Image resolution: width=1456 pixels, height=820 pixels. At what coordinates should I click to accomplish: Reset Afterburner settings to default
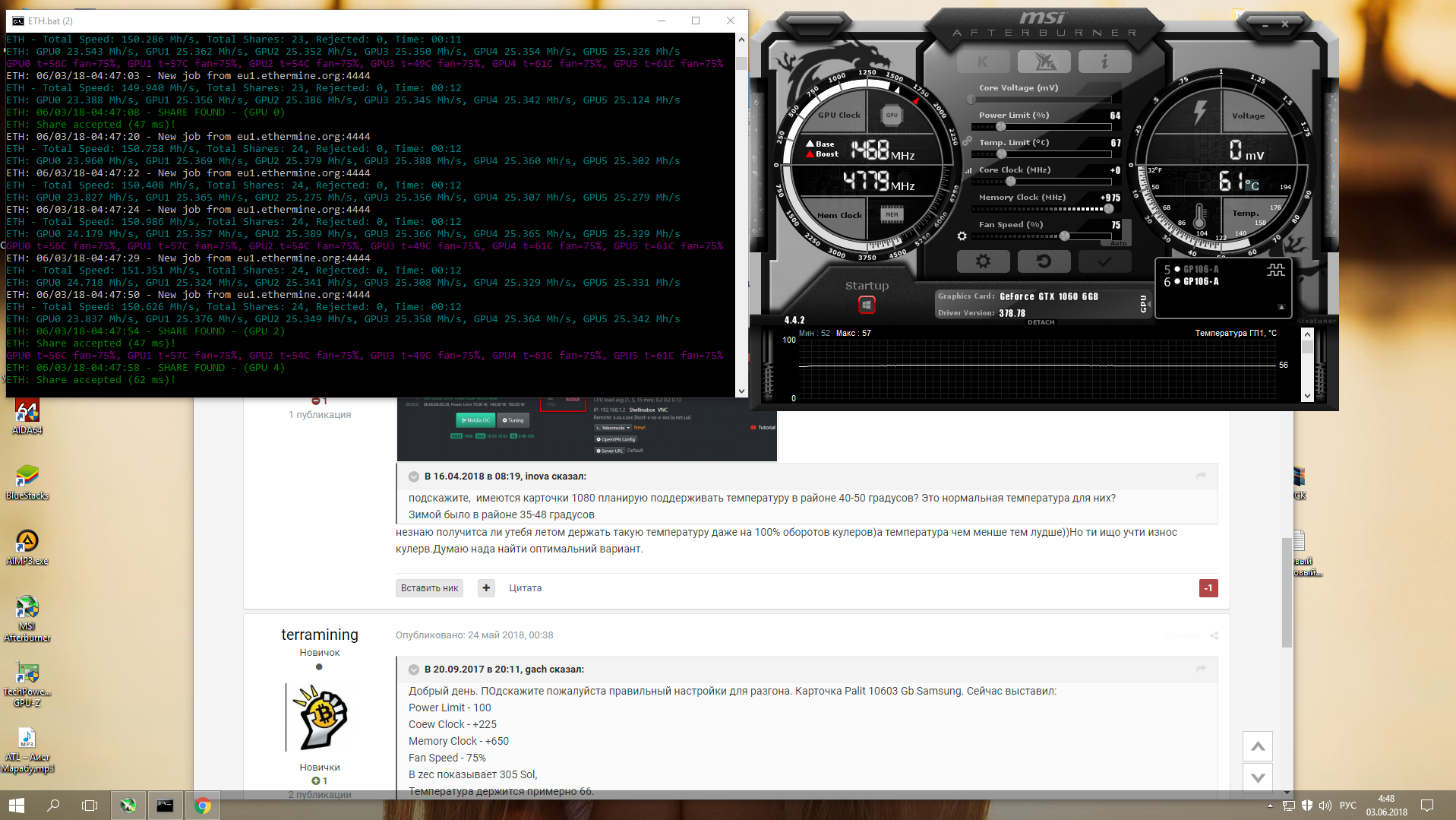click(x=1044, y=261)
